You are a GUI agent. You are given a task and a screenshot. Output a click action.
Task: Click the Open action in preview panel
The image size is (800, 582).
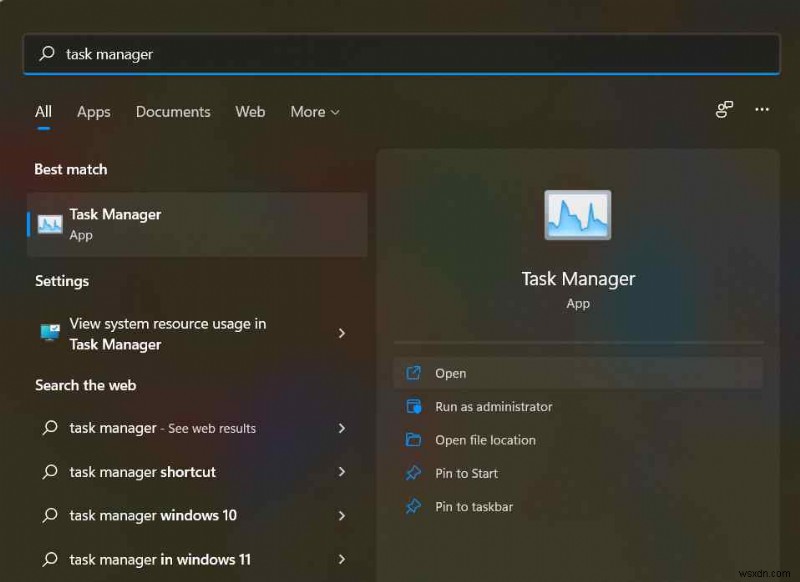point(451,373)
